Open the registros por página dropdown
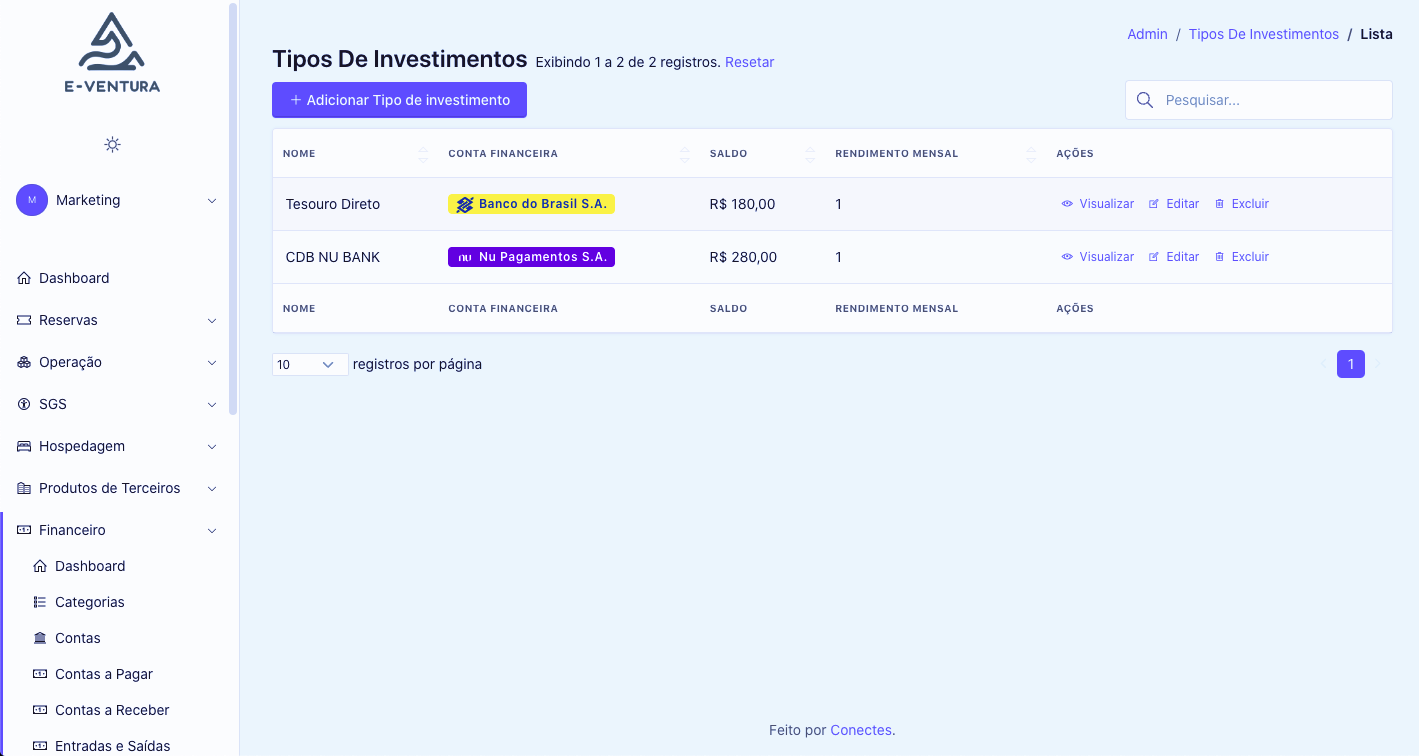1419x756 pixels. tap(309, 364)
